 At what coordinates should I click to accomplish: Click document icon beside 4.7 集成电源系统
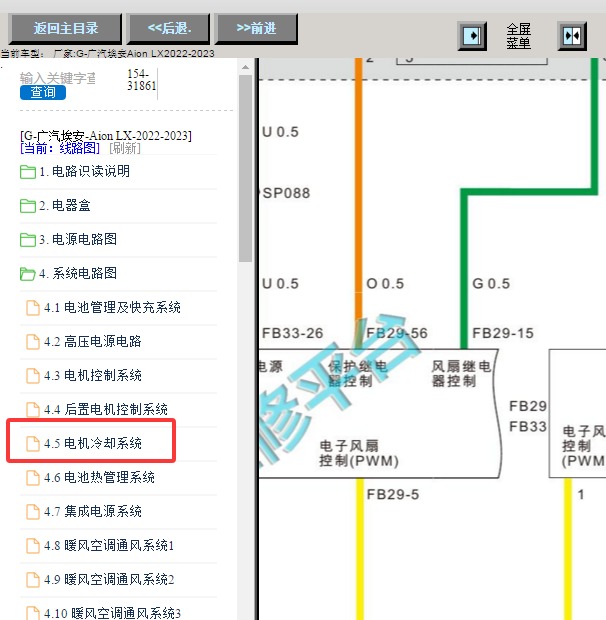pos(32,512)
